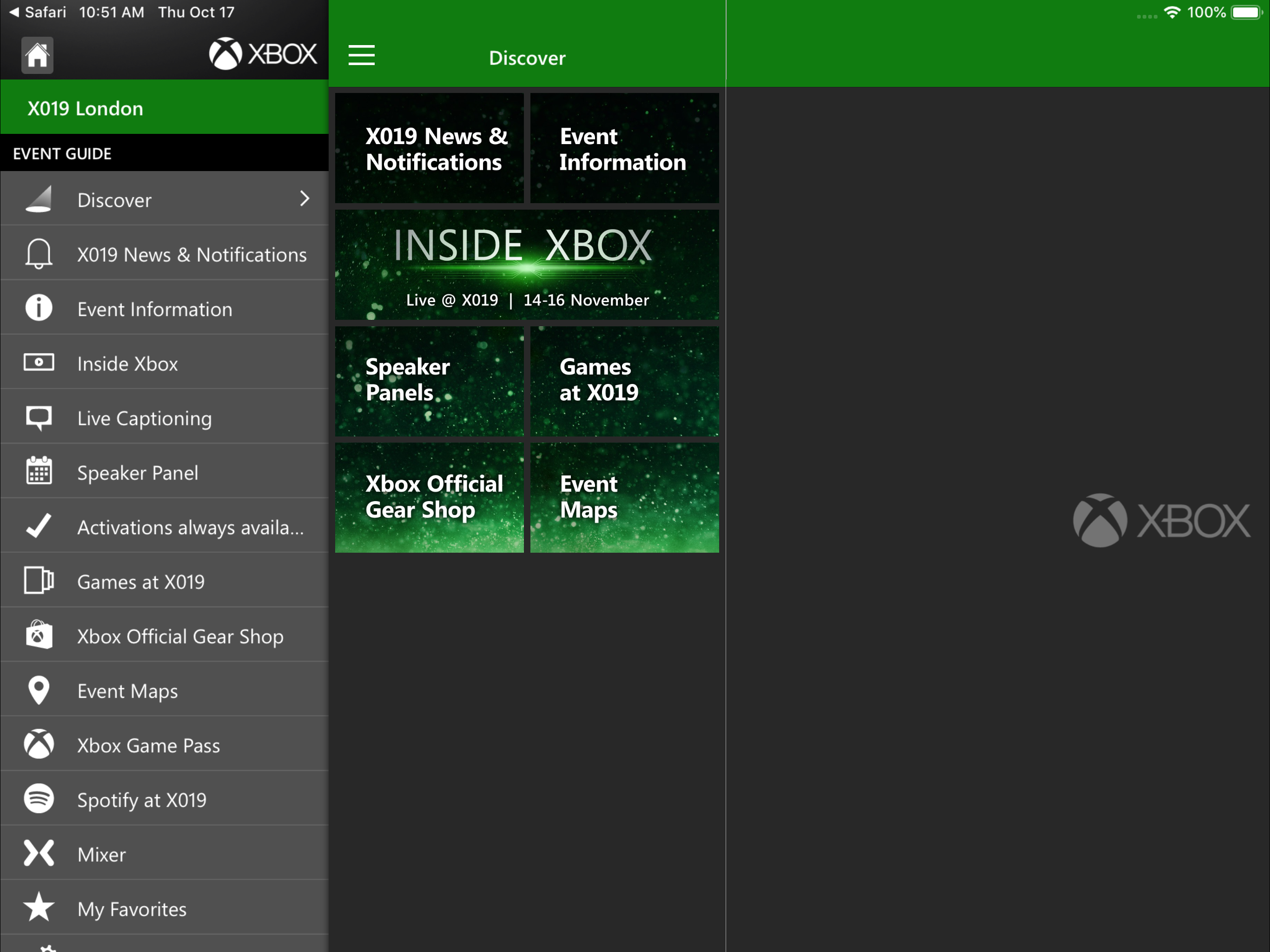Tap the Event Maps pin icon

coord(39,690)
